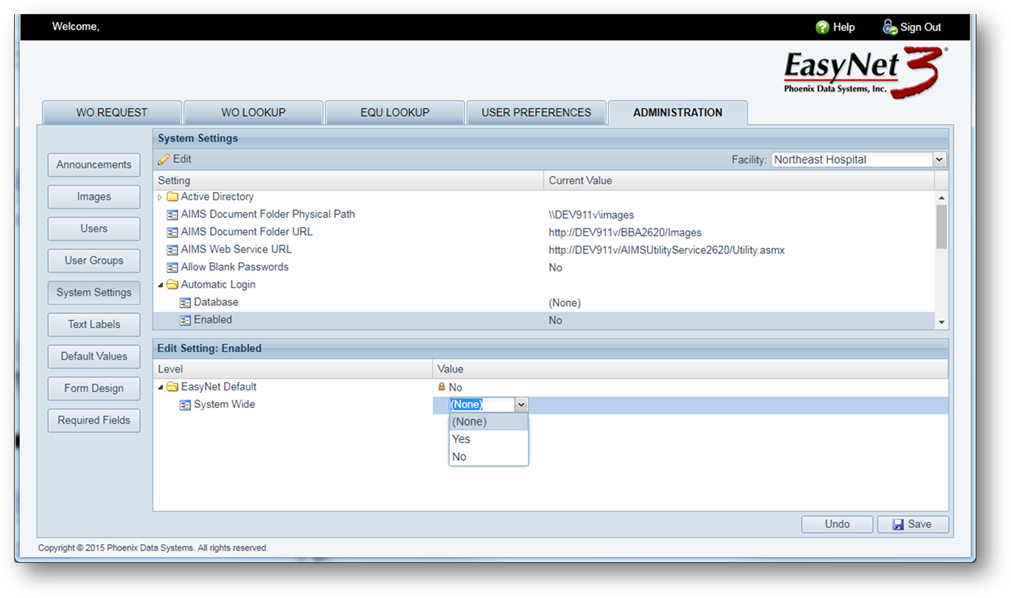Collapse the Automatic Login tree node
Image resolution: width=1011 pixels, height=598 pixels.
coord(160,285)
